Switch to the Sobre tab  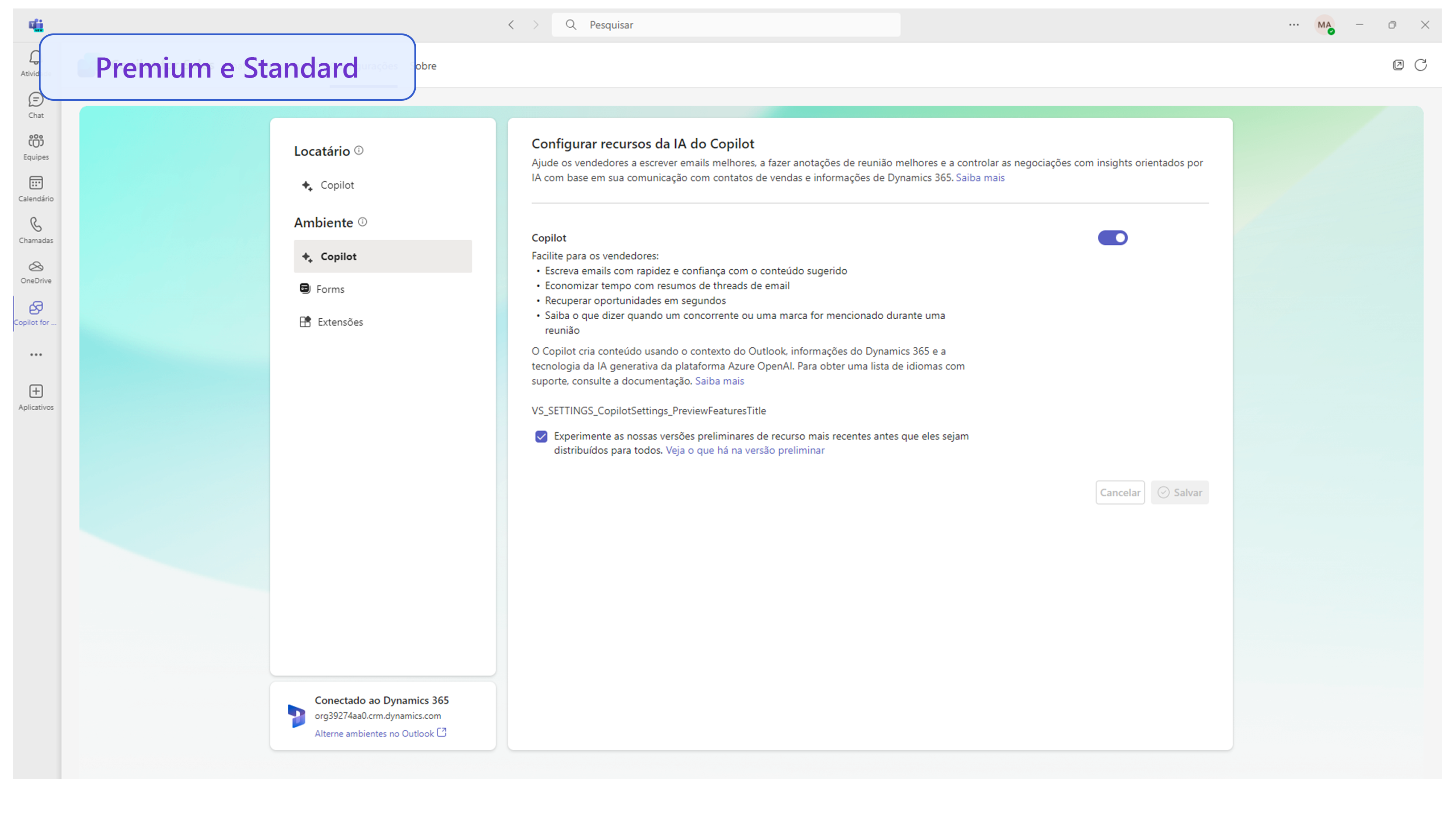coord(425,66)
